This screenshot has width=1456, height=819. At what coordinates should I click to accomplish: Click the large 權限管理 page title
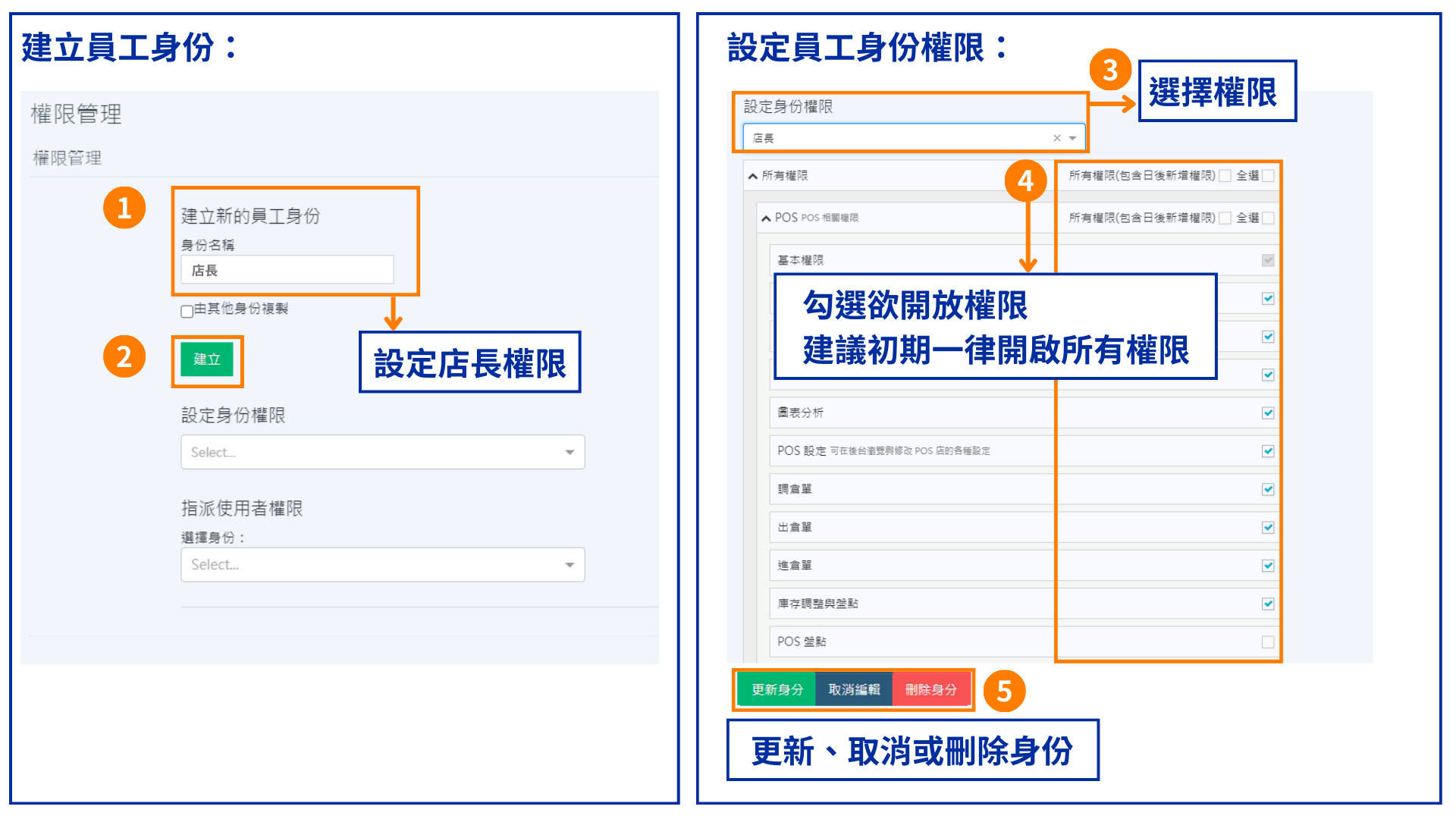76,114
